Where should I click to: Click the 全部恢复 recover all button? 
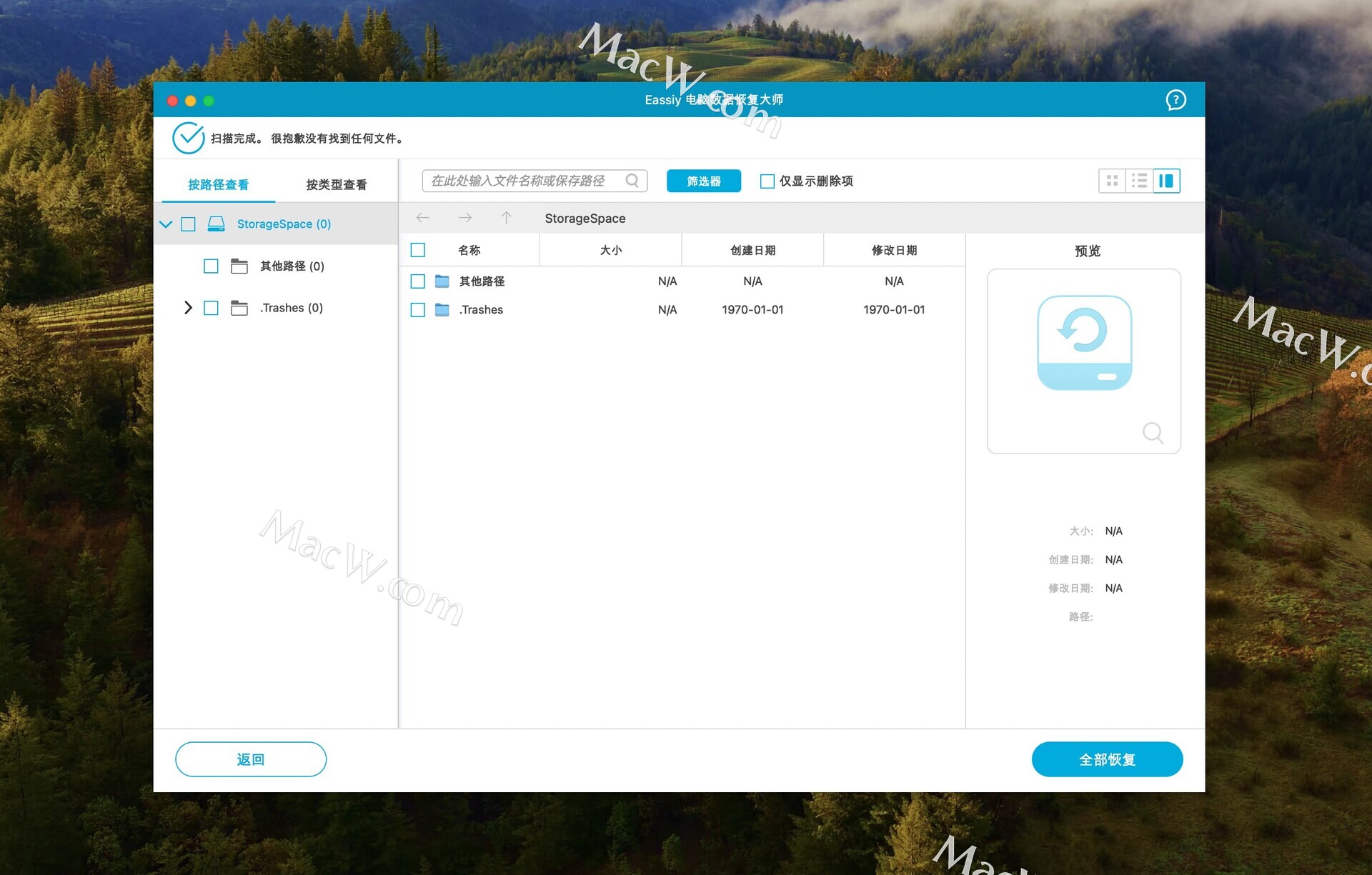1107,759
